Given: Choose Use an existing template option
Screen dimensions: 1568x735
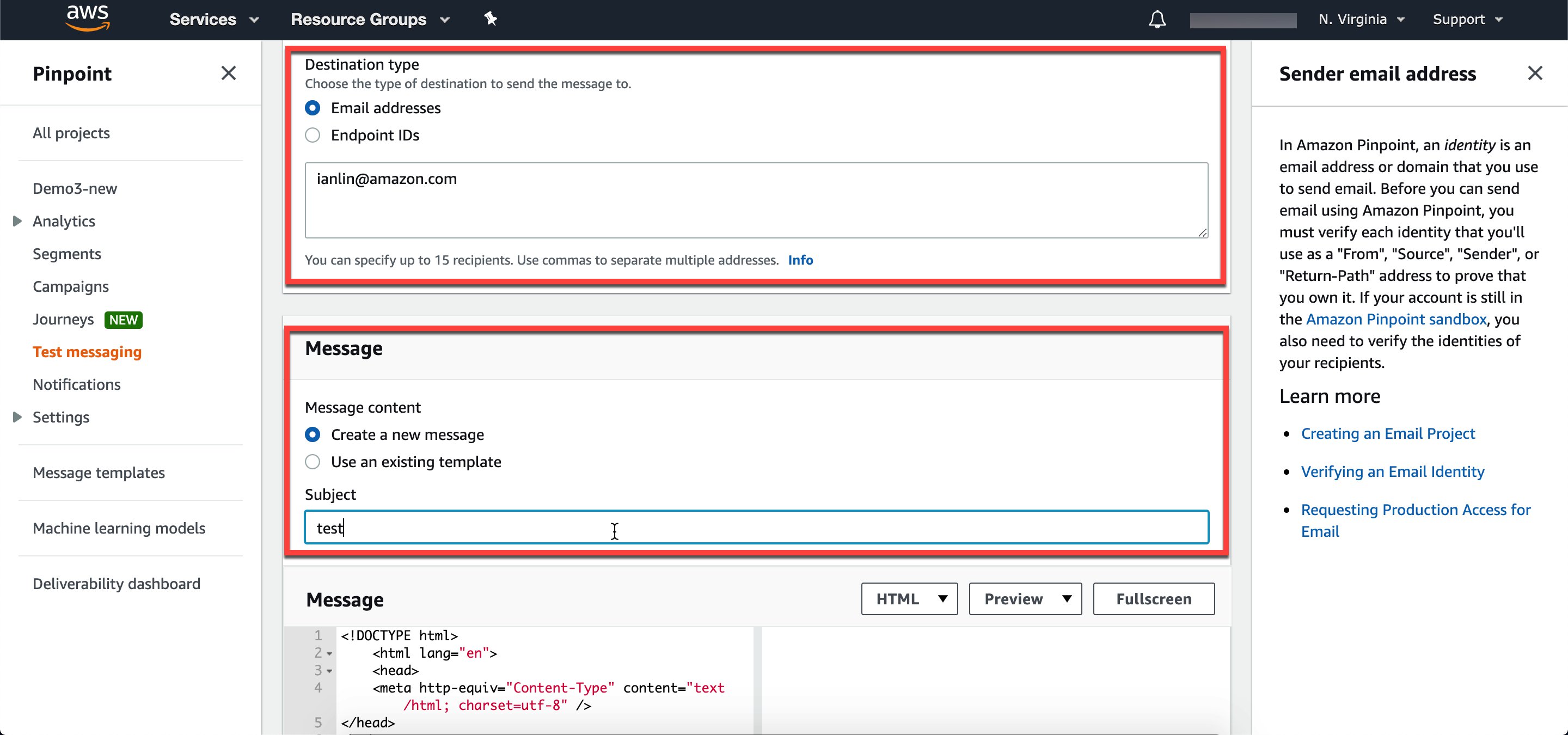Looking at the screenshot, I should point(313,462).
